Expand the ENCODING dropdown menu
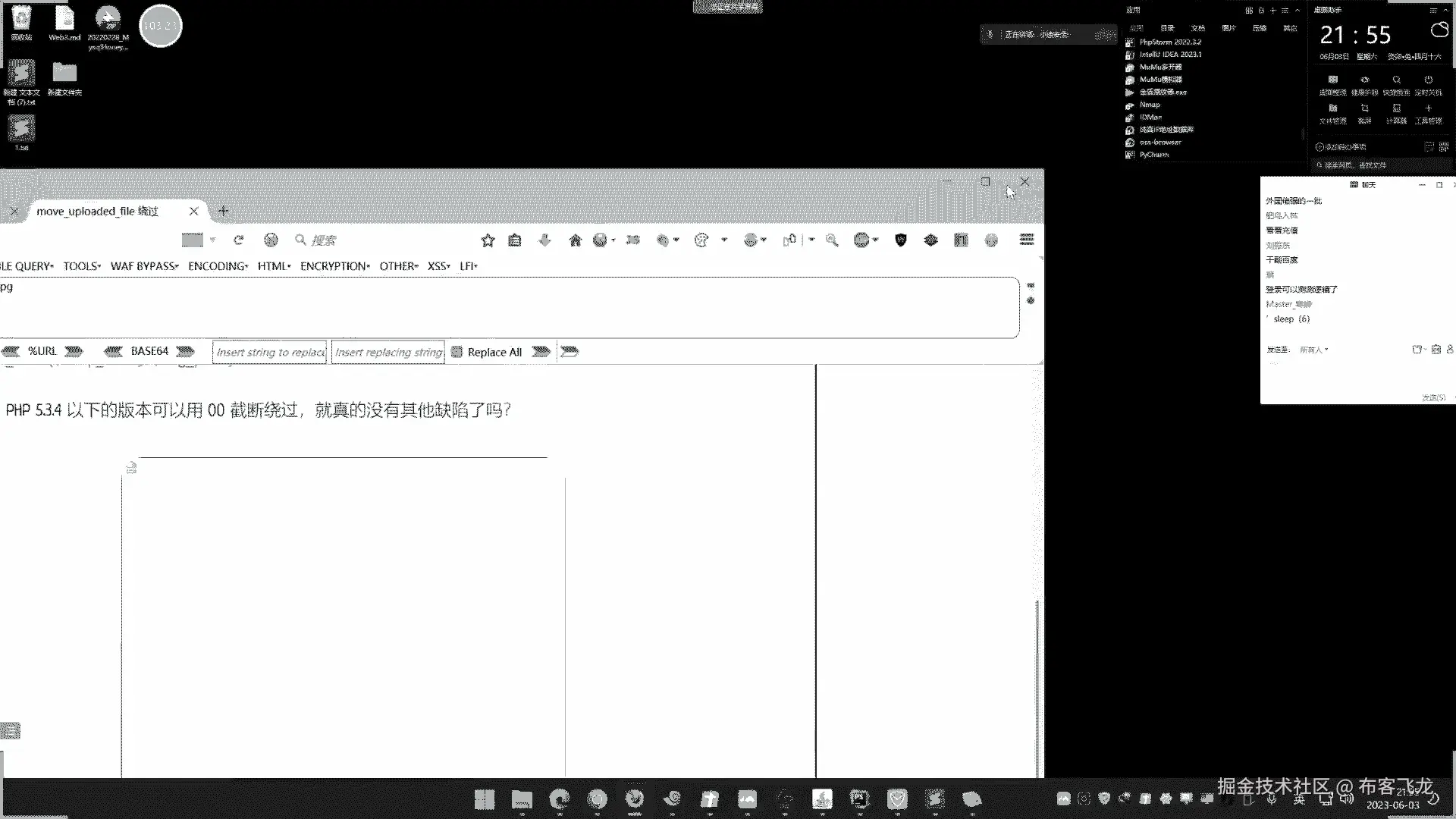 pyautogui.click(x=218, y=266)
